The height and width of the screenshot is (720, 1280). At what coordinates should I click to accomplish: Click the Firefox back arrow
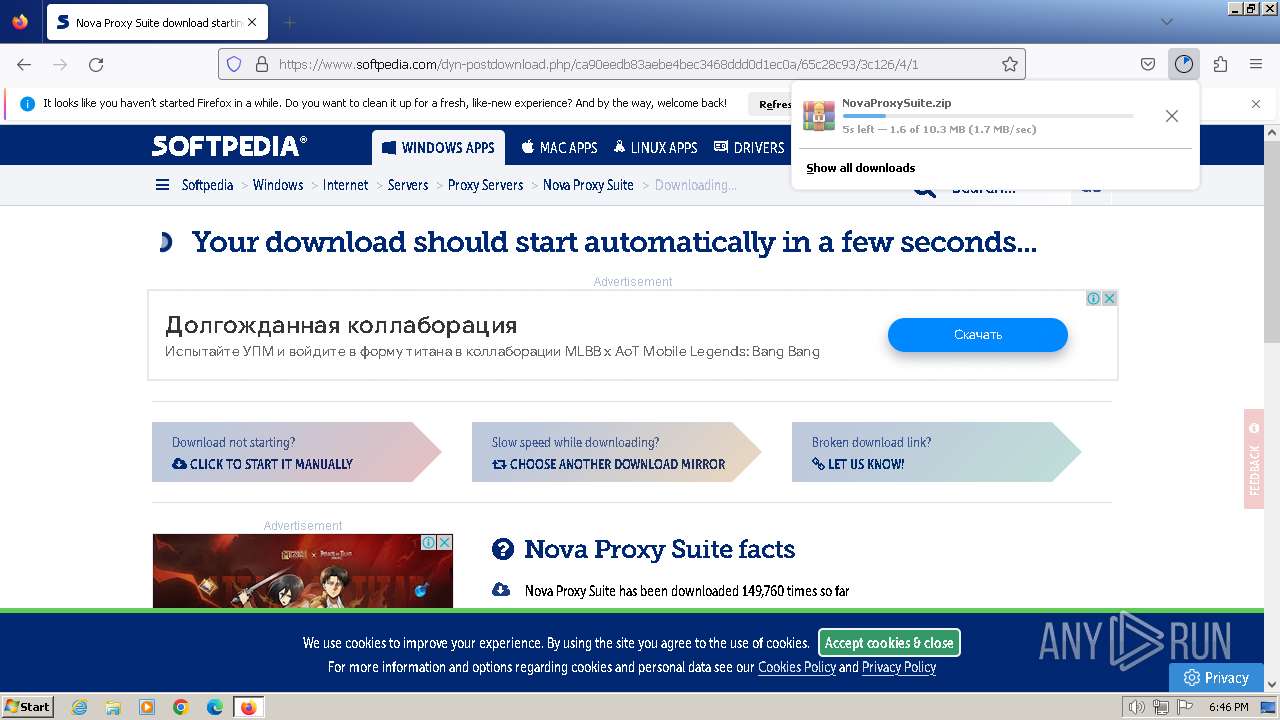click(24, 64)
